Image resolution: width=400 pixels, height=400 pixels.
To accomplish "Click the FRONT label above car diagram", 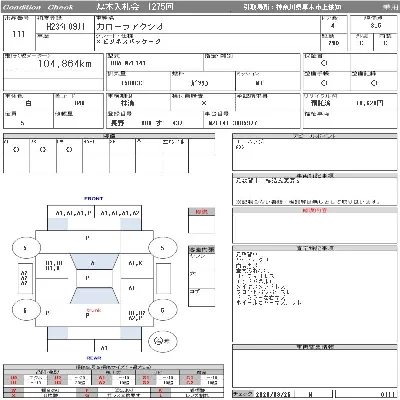I will tap(94, 199).
